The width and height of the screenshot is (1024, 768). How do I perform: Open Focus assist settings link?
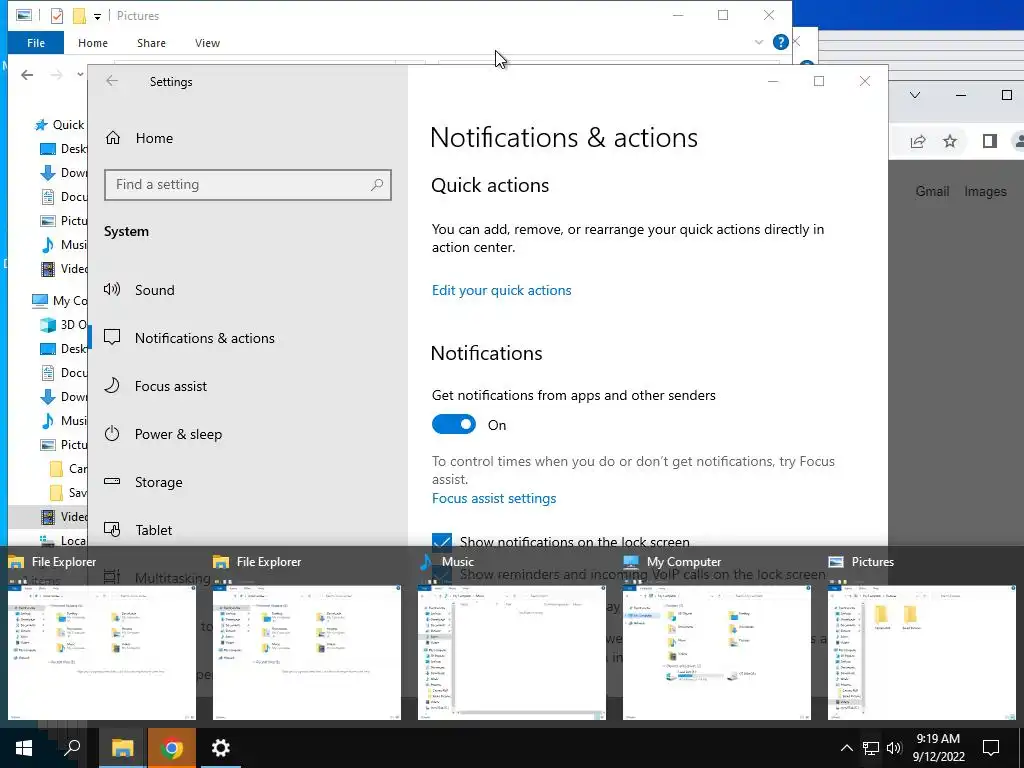coord(494,498)
